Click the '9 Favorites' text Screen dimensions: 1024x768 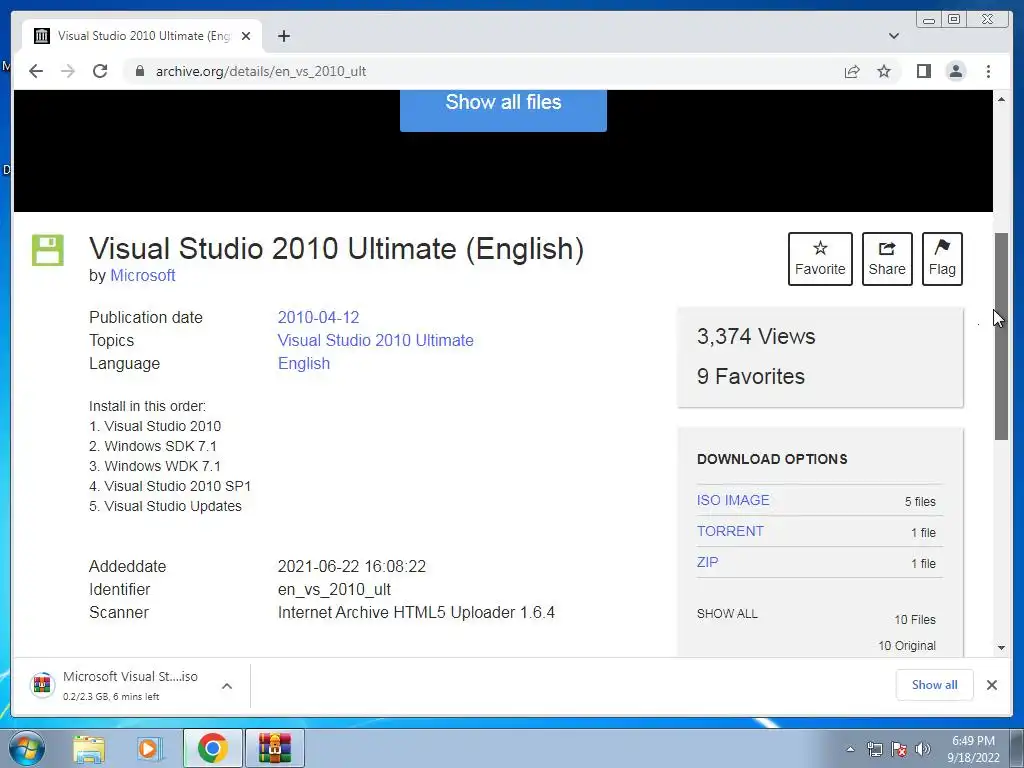(750, 376)
